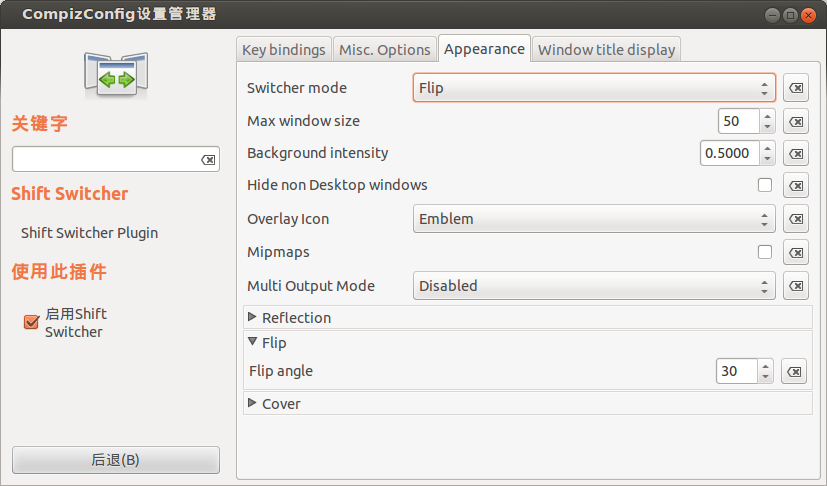
Task: Reset Max window size value
Action: [x=796, y=121]
